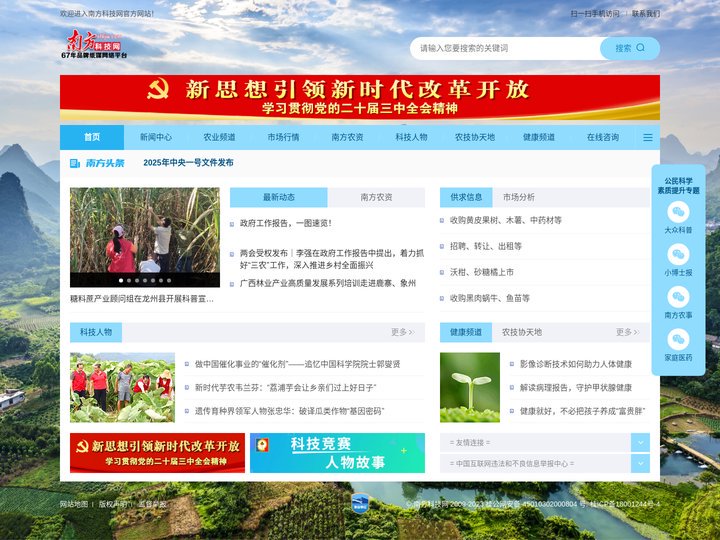Open article 政府工作报告，一图速览
Screen dimensions: 720x540
[x=286, y=224]
